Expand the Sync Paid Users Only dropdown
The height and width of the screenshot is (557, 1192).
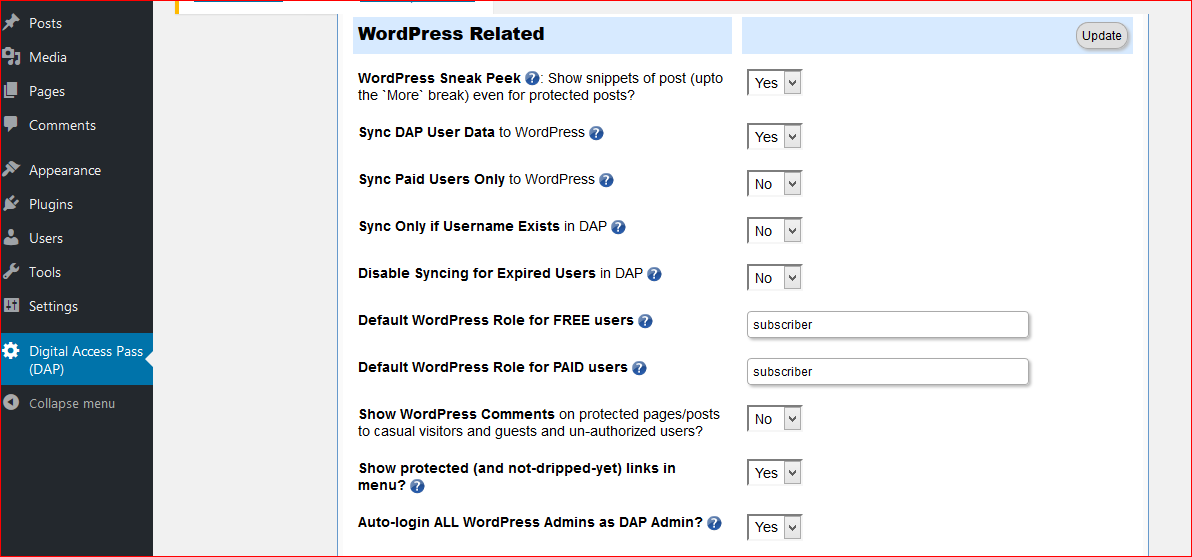pos(774,184)
